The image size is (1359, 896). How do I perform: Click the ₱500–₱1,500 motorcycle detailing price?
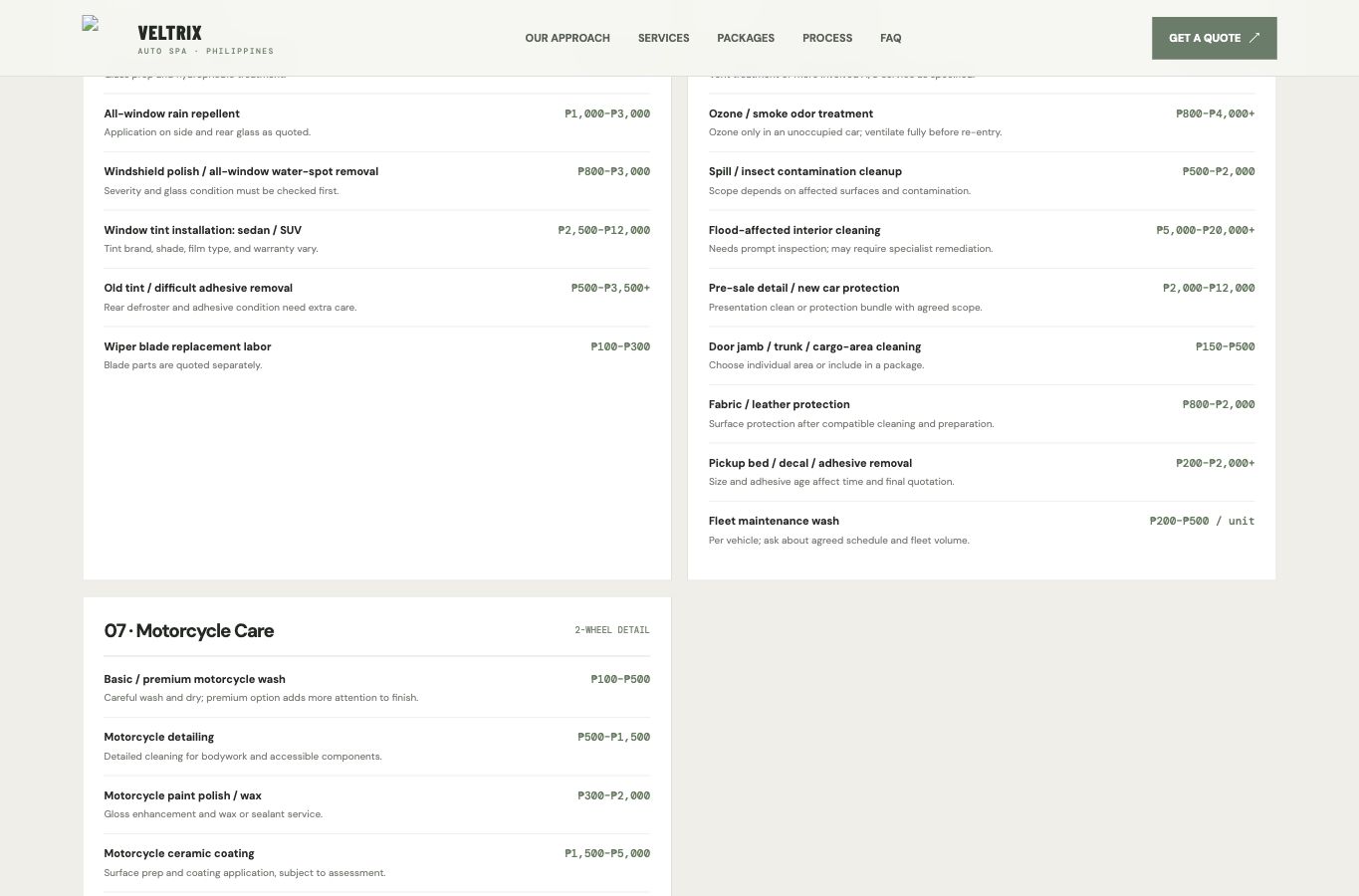pyautogui.click(x=613, y=737)
